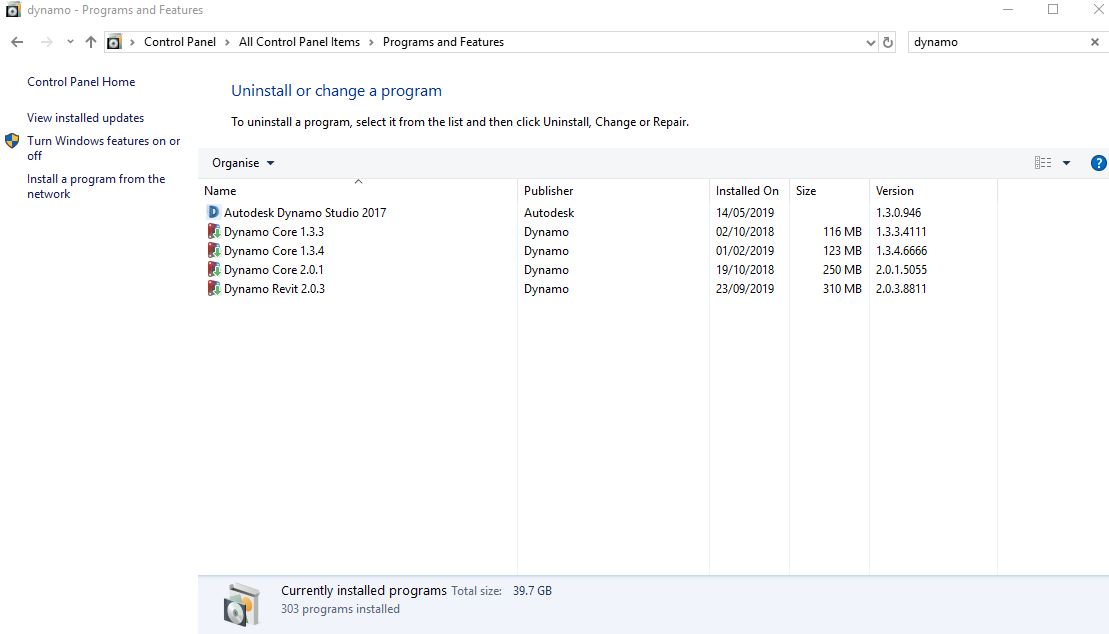Click the Back navigation arrow
The height and width of the screenshot is (634, 1109).
(x=17, y=42)
